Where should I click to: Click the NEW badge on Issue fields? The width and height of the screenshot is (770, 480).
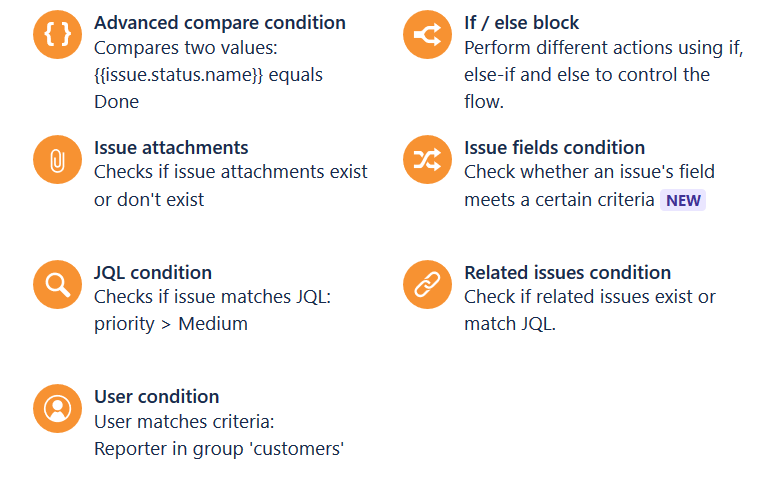pos(683,200)
